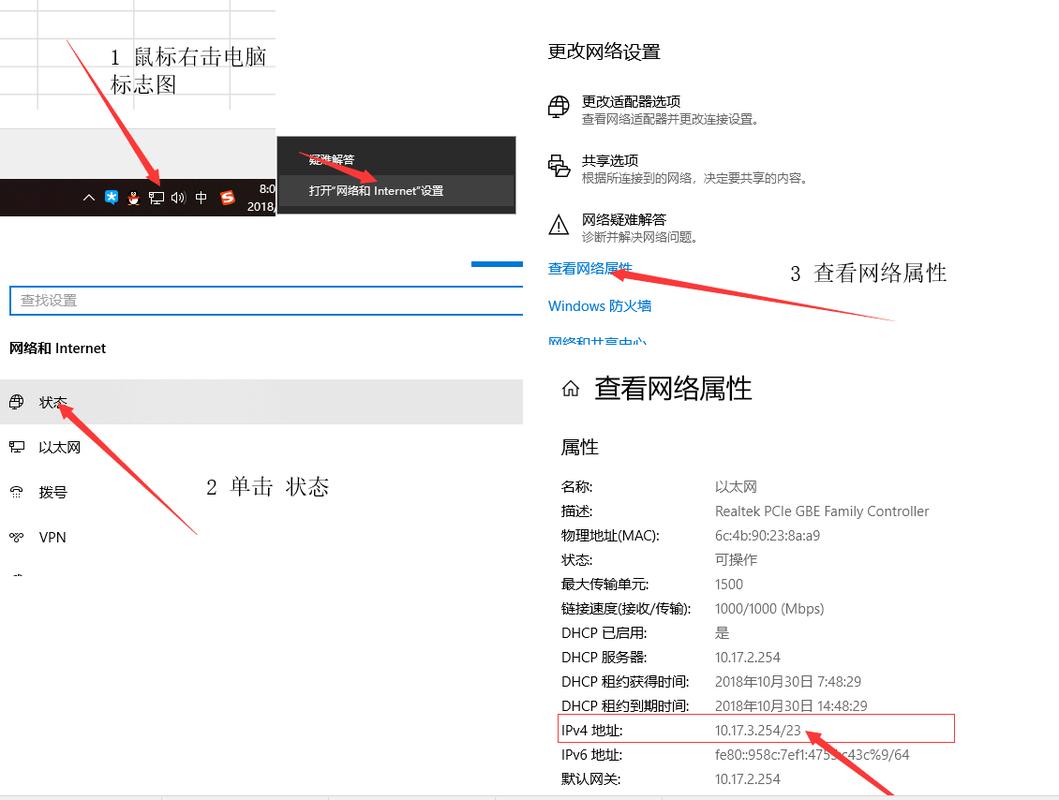1059x800 pixels.
Task: Select 状态 with the globe icon in sidebar
Action: pos(16,401)
